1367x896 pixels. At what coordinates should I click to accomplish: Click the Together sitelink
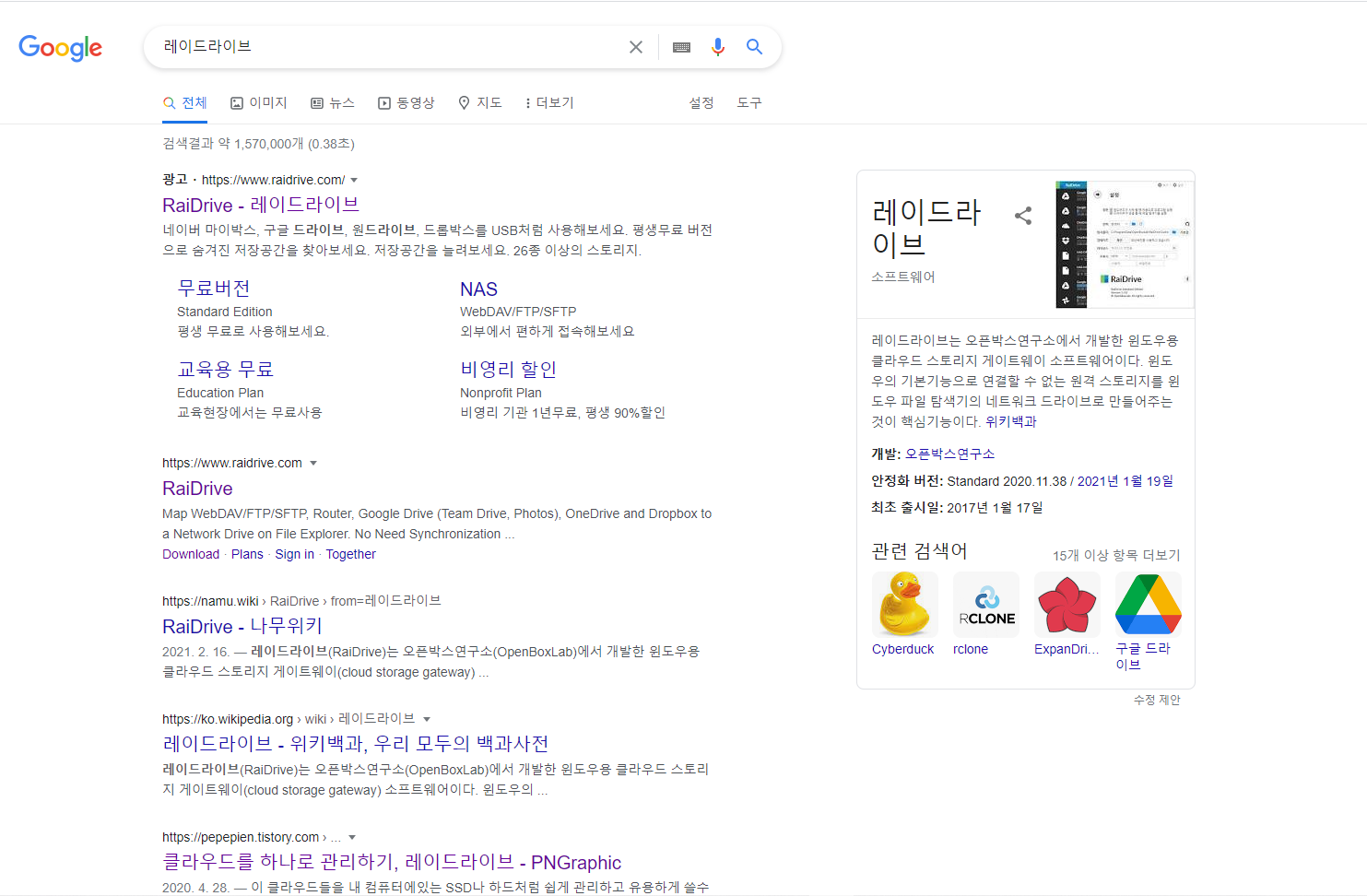click(350, 554)
